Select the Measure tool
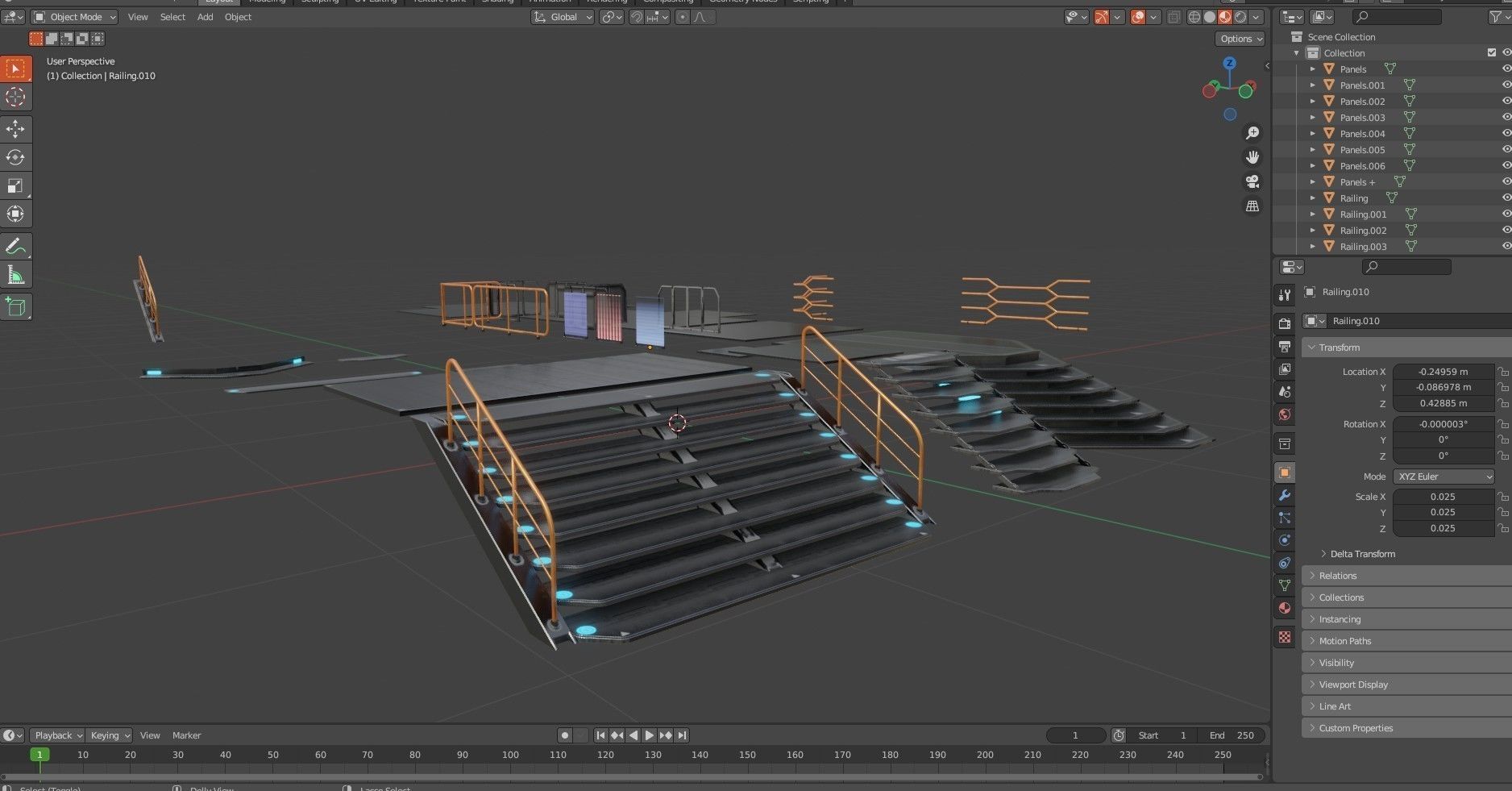 click(15, 275)
